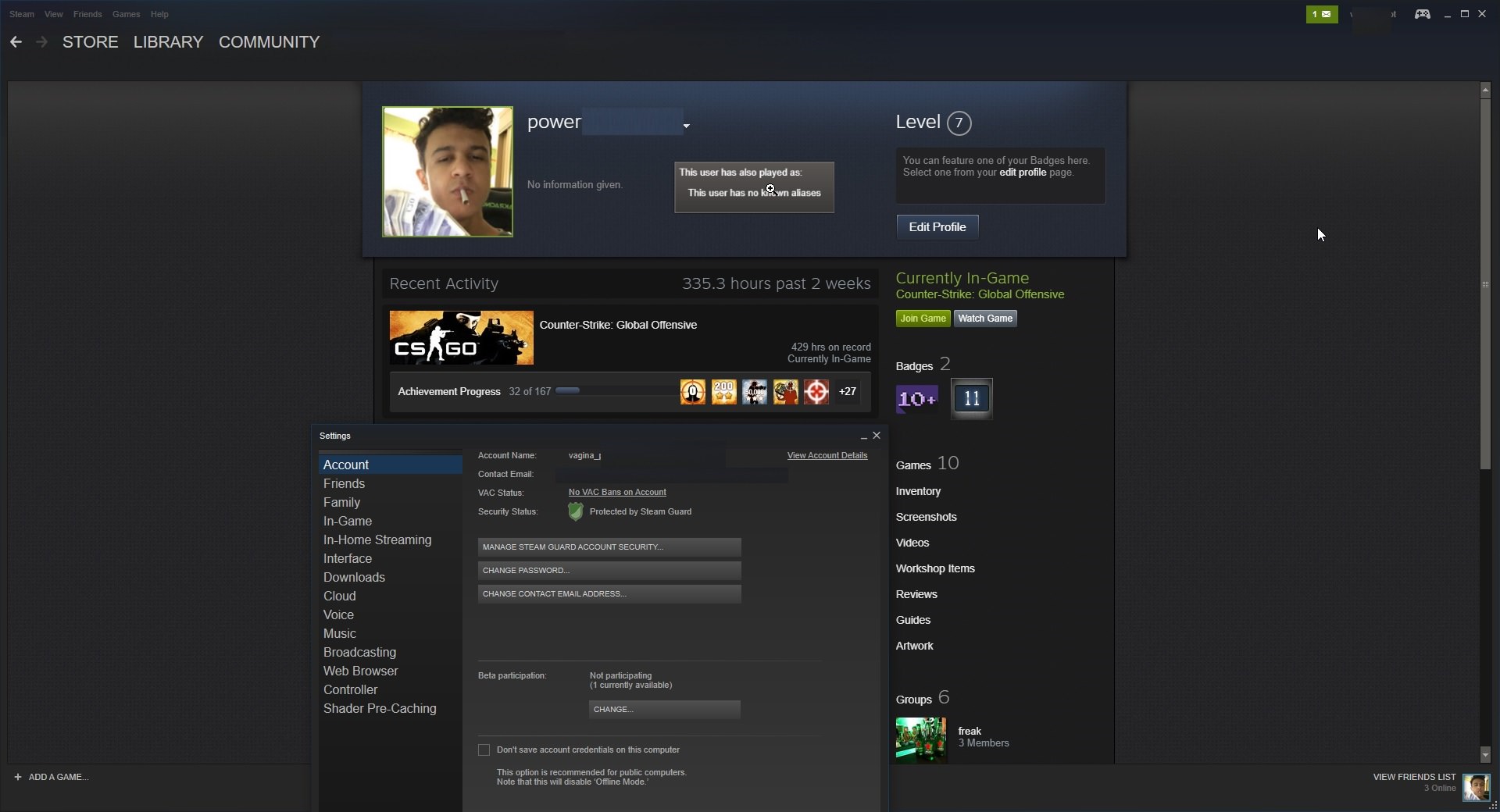
Task: Tick 'Don't save account credentials' checkbox
Action: click(x=484, y=750)
